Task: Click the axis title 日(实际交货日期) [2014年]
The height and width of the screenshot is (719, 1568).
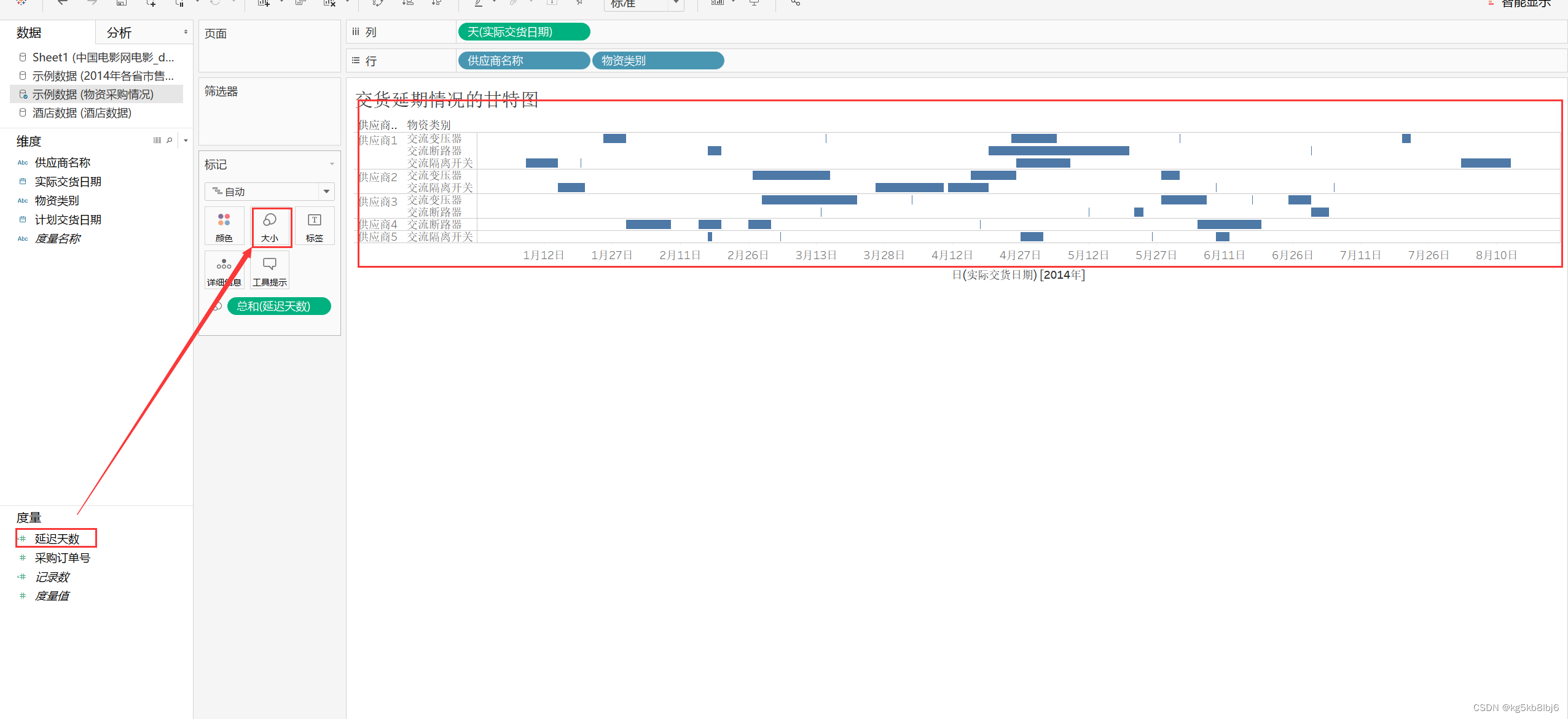Action: [x=1018, y=275]
